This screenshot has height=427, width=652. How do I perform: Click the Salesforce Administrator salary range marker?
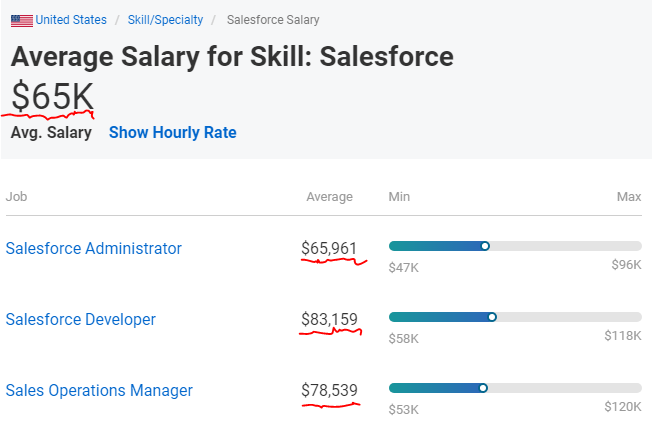[x=485, y=246]
